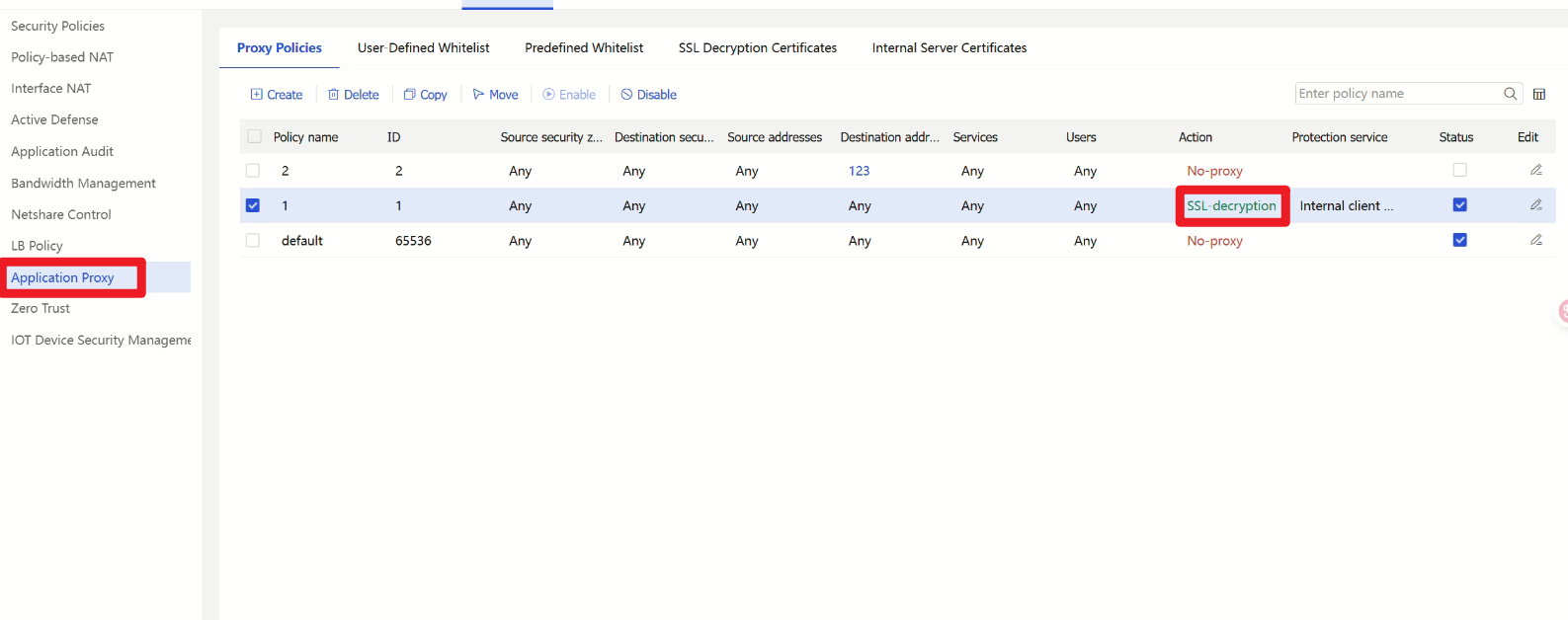Click the Destination addresses column header

coord(889,137)
